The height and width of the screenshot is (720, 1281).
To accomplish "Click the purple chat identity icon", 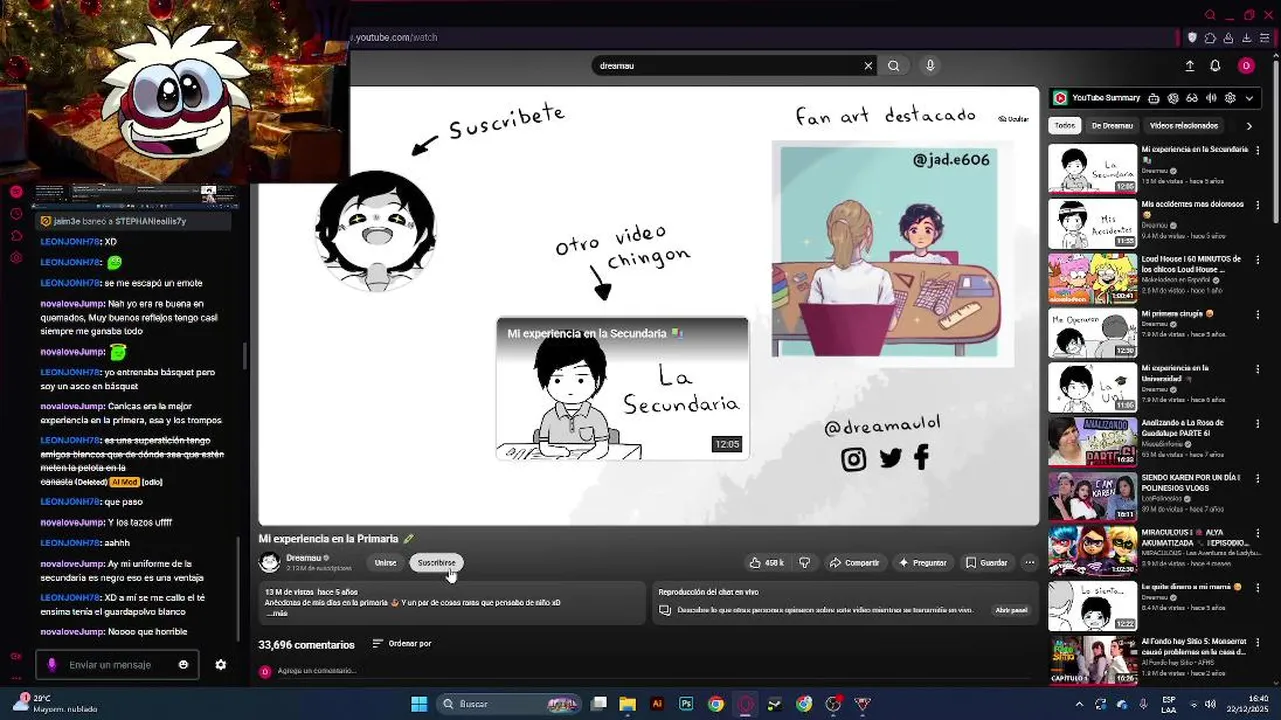I will (x=52, y=665).
